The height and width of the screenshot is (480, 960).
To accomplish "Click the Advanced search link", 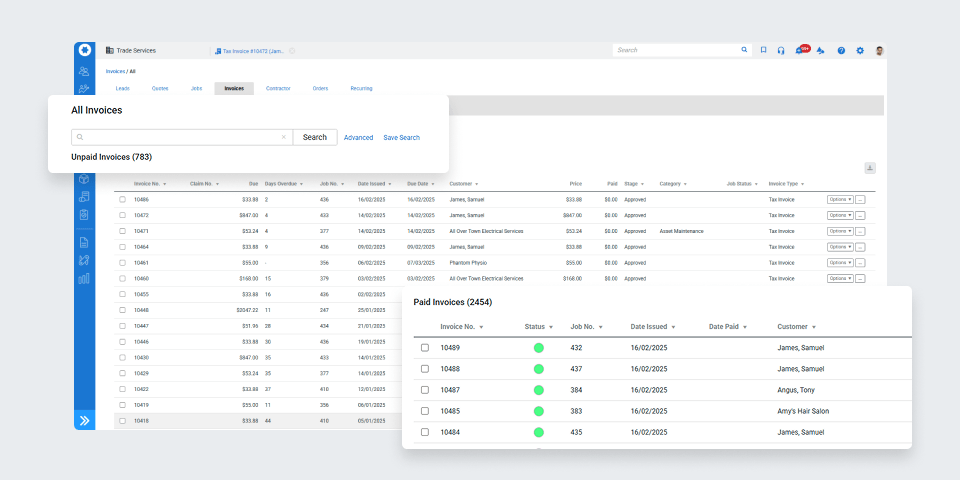I will pyautogui.click(x=358, y=137).
